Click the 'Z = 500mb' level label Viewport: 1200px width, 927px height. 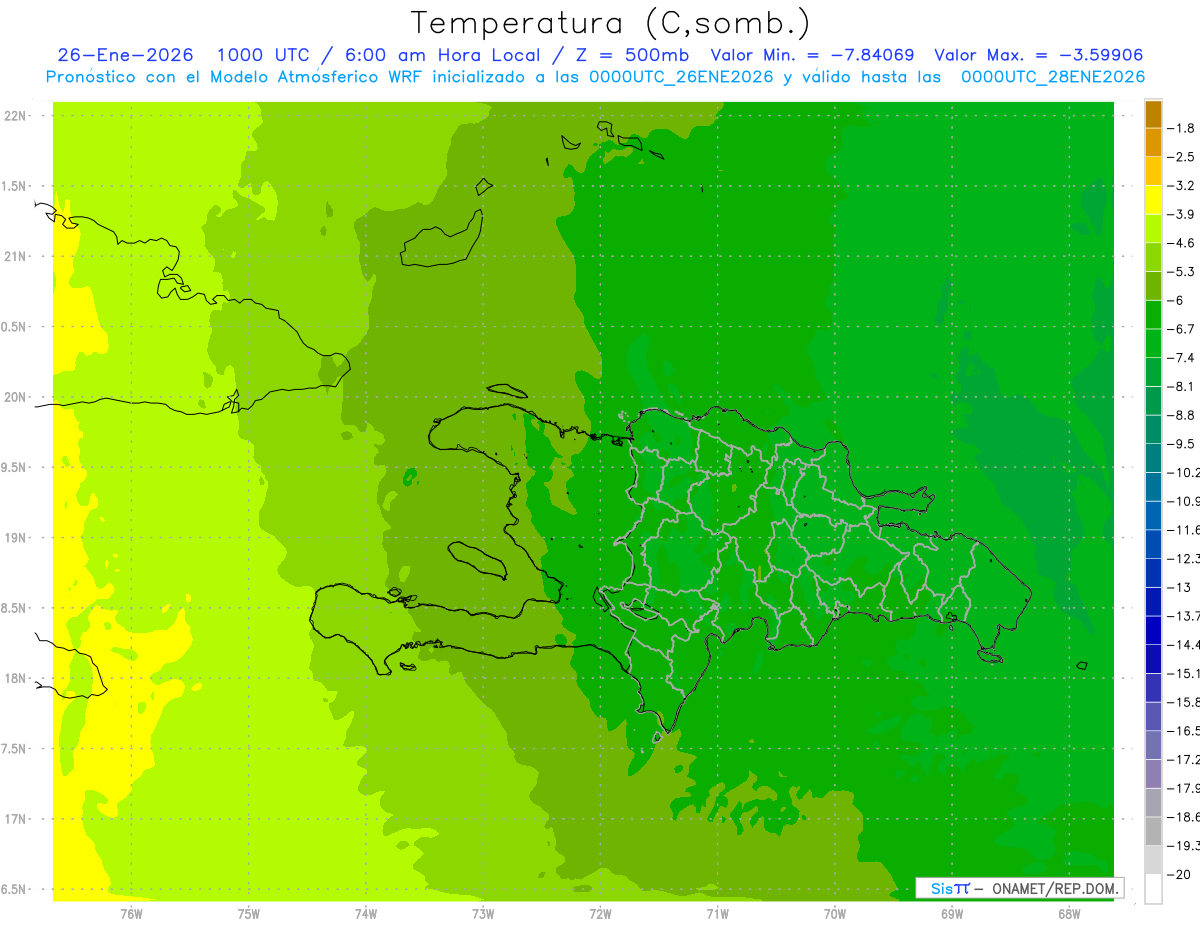[630, 55]
